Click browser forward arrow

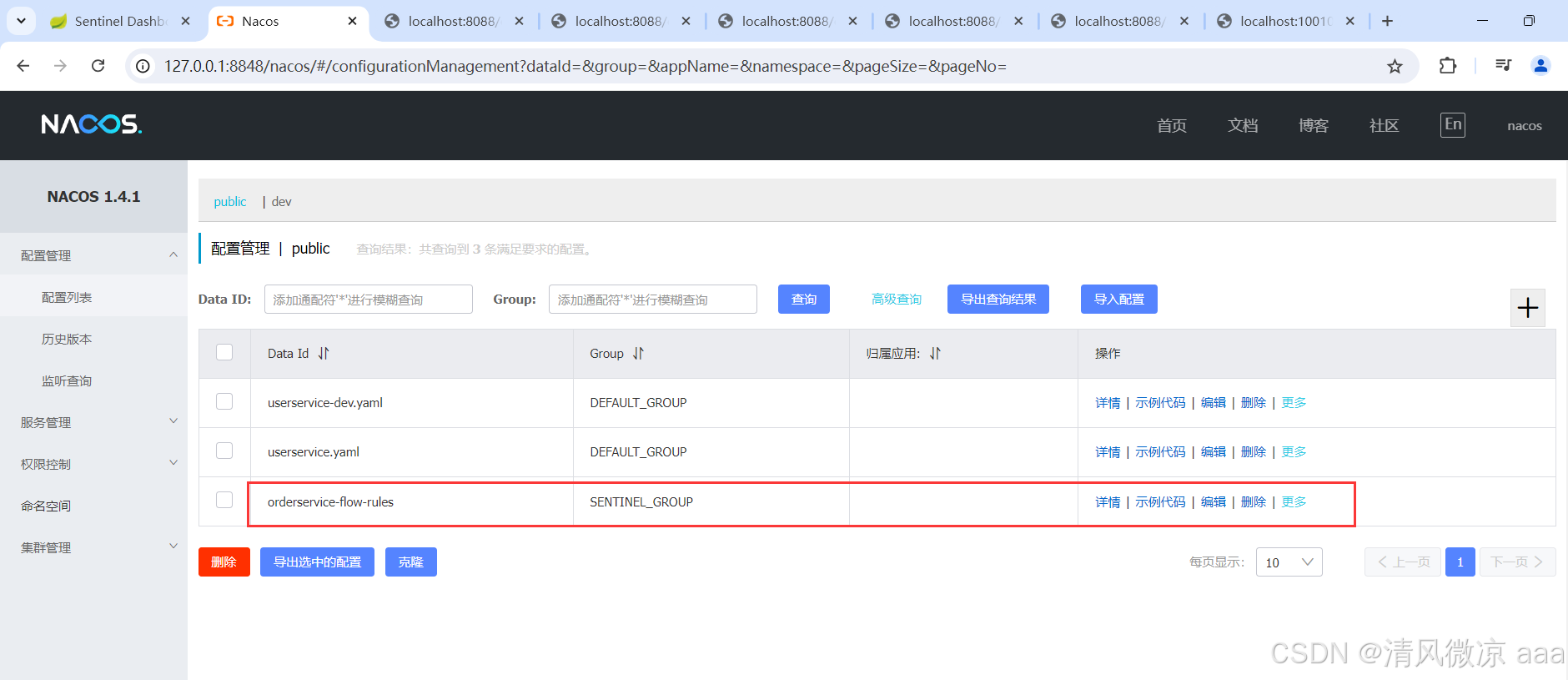(x=60, y=66)
